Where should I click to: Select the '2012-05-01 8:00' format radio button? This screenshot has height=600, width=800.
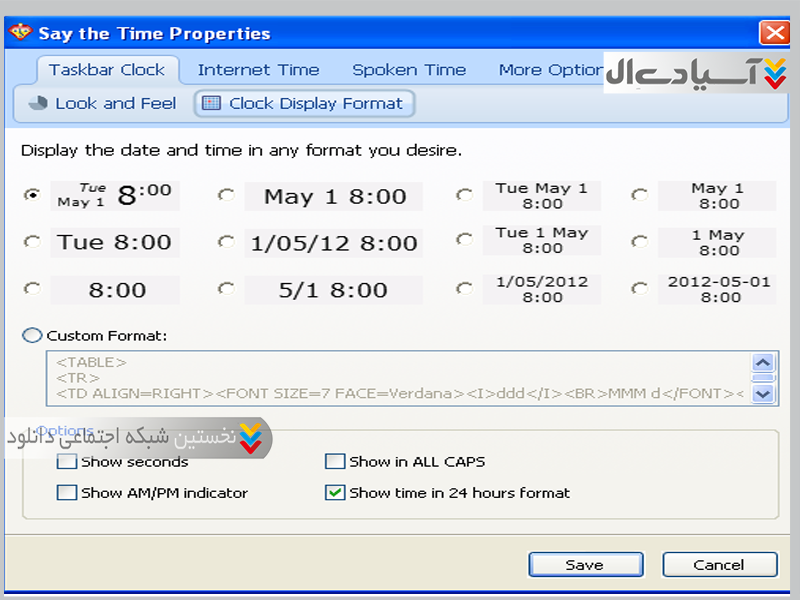click(640, 289)
